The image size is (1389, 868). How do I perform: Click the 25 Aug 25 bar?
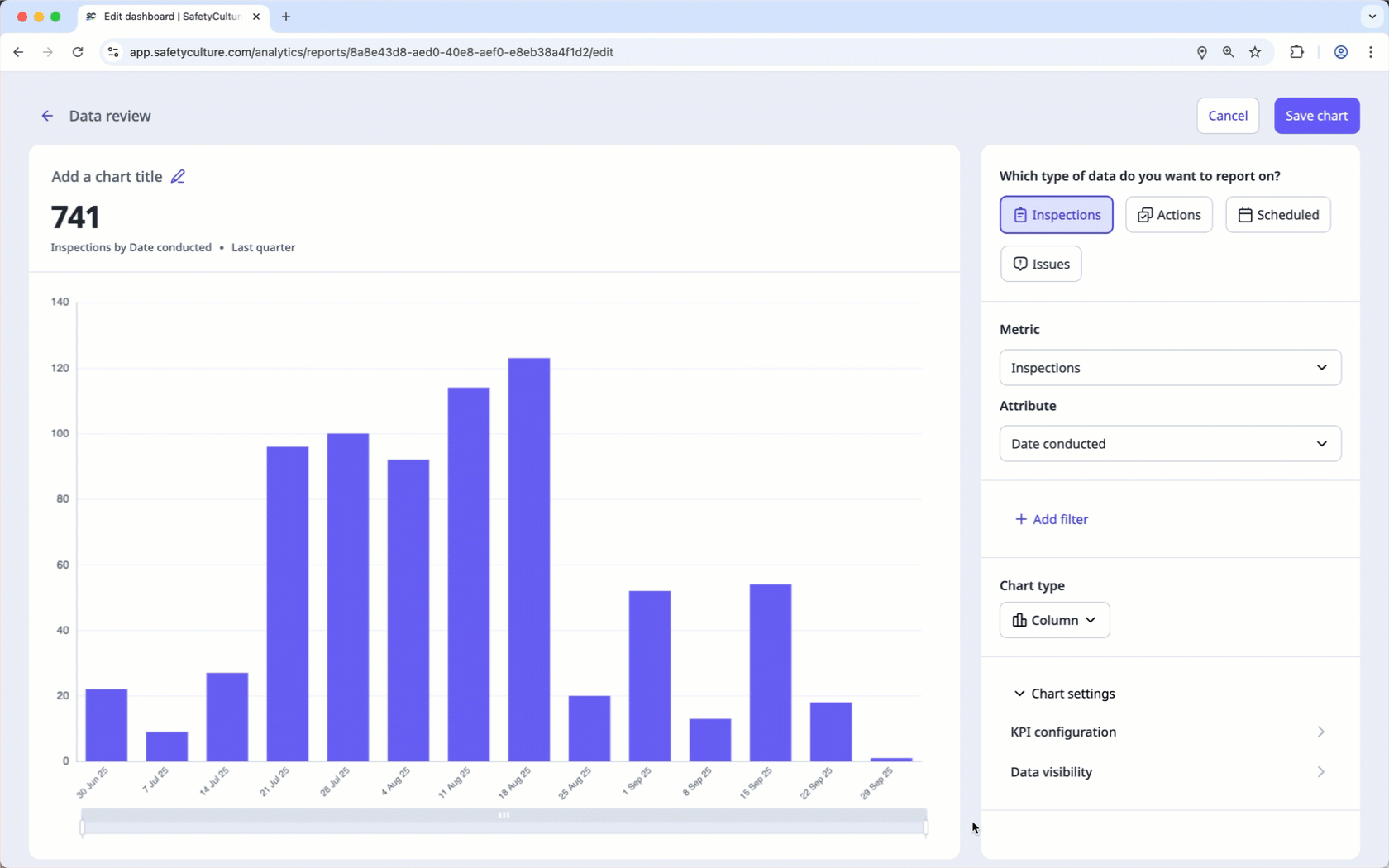pos(589,728)
